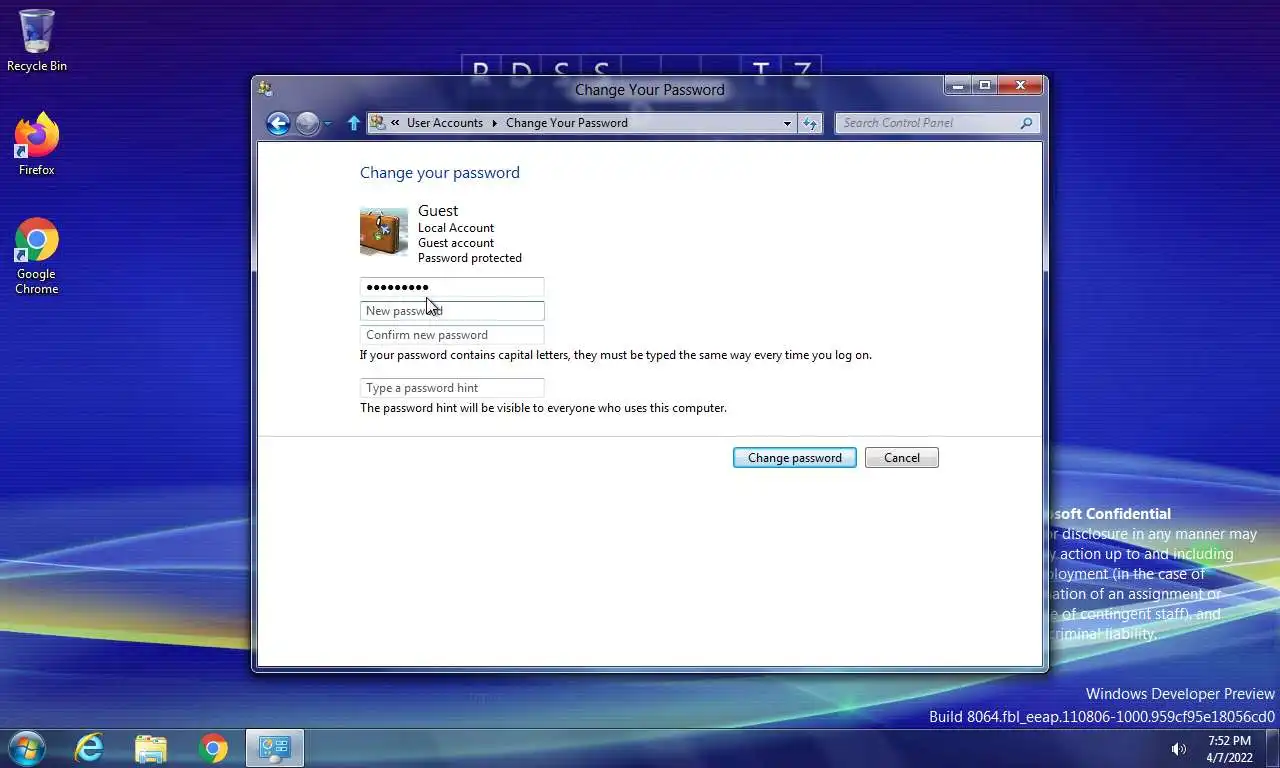
Task: Click the volume speaker tray icon
Action: (1179, 748)
